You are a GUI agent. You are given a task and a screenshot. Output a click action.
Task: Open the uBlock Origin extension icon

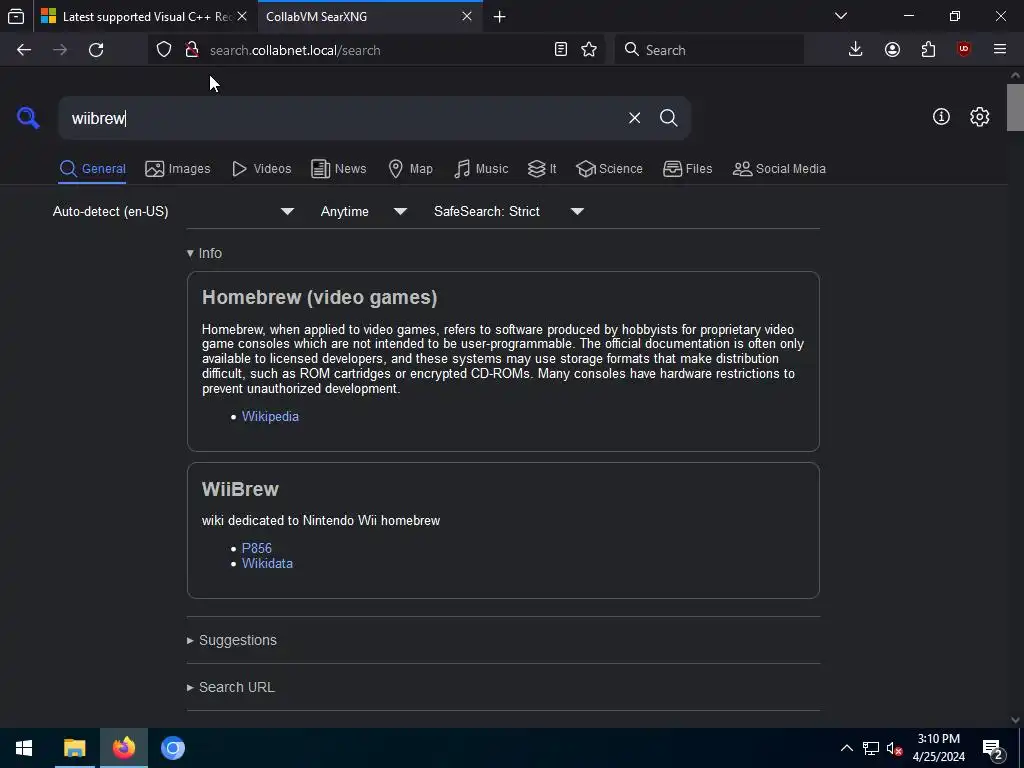(964, 50)
